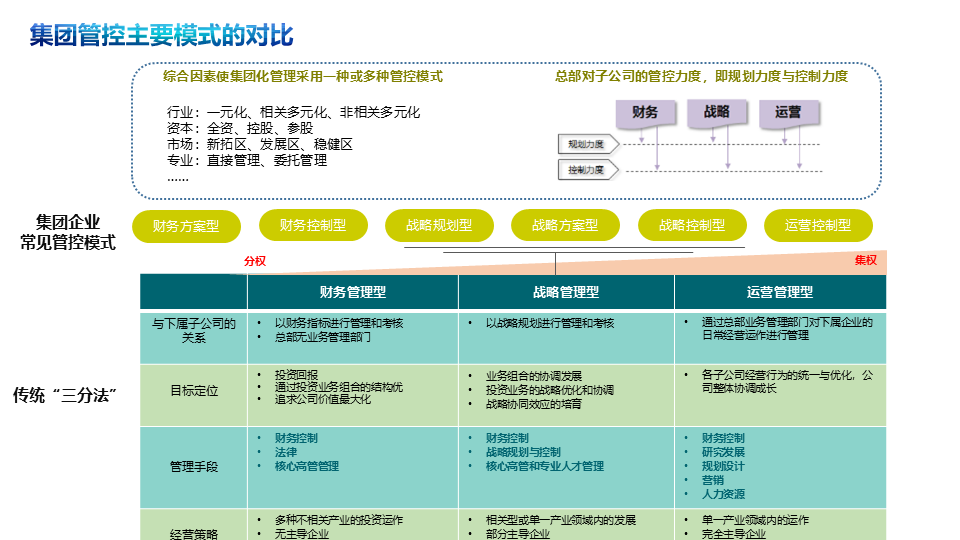
Task: Select the 财务控制型 oval shape
Action: pyautogui.click(x=313, y=225)
